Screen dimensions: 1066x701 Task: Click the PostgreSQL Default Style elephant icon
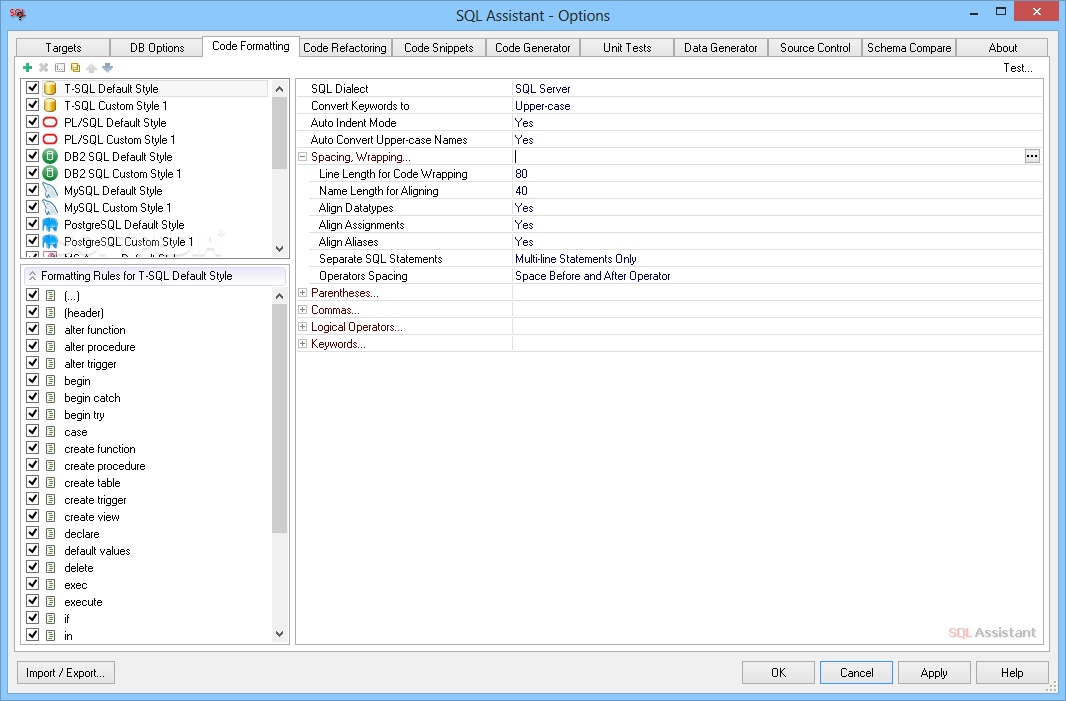tap(50, 224)
